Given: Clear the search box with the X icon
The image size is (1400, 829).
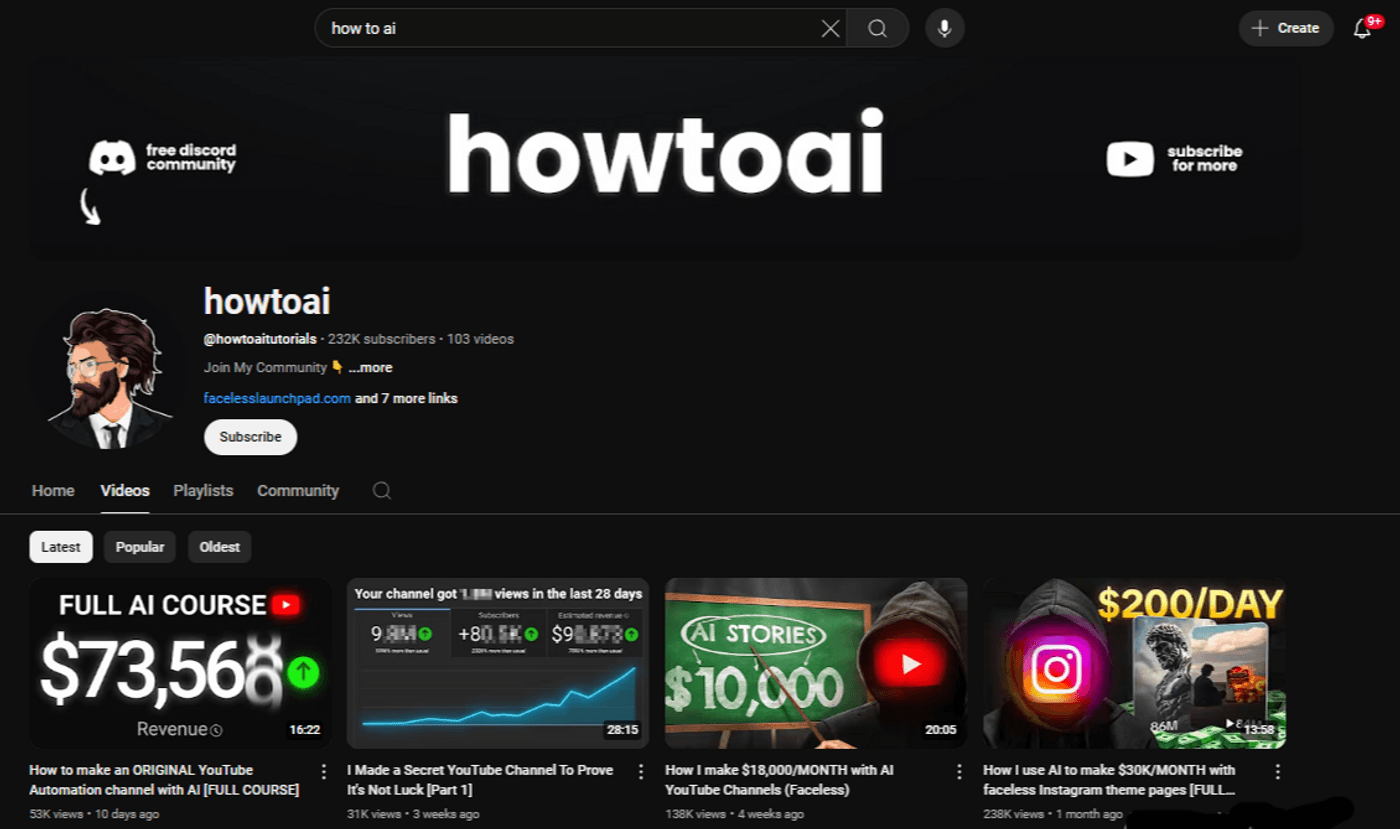Looking at the screenshot, I should [830, 28].
